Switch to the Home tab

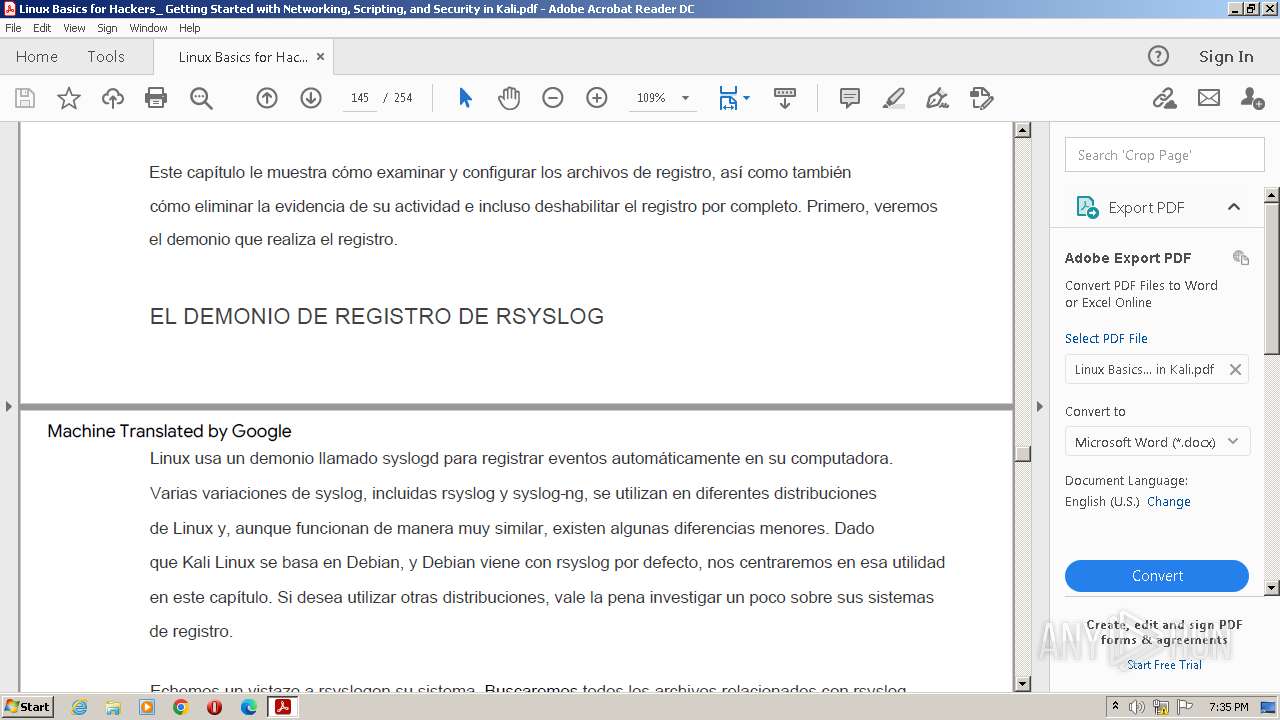click(37, 57)
